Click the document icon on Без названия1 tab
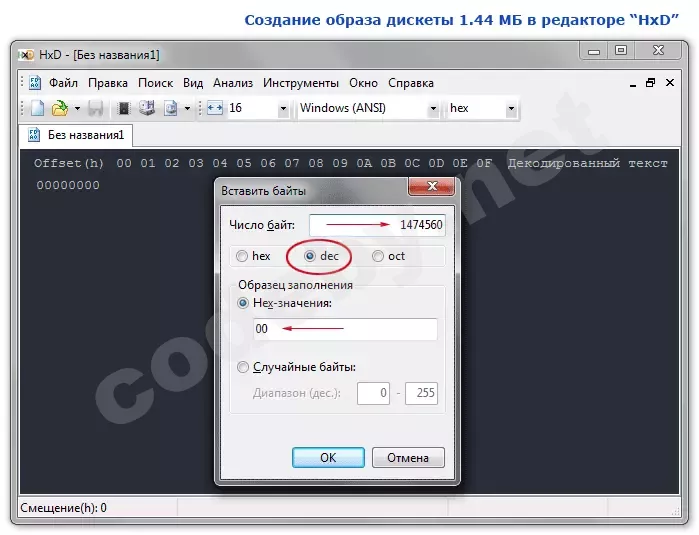Image resolution: width=699 pixels, height=535 pixels. click(x=34, y=135)
